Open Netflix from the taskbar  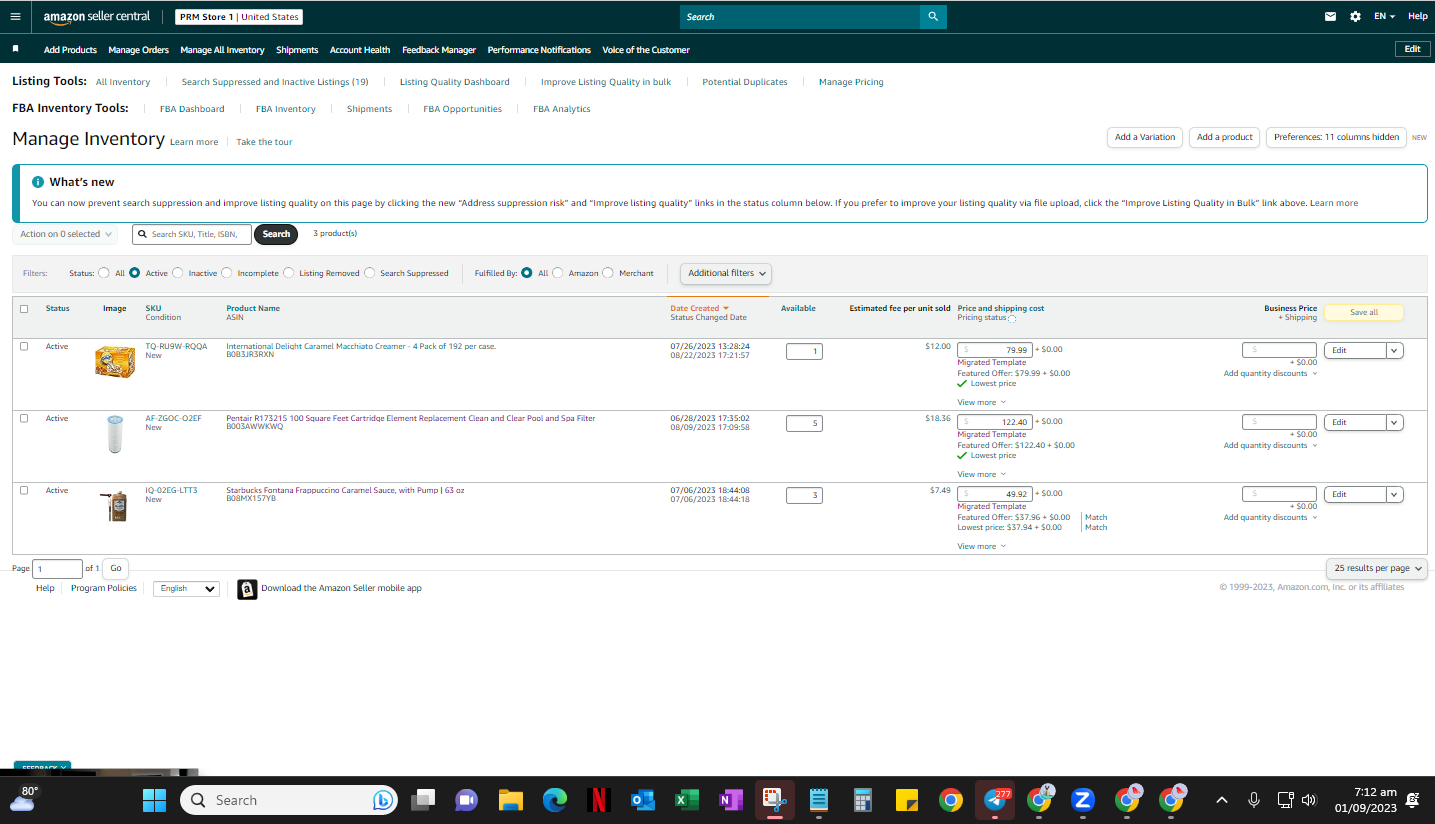[x=599, y=800]
